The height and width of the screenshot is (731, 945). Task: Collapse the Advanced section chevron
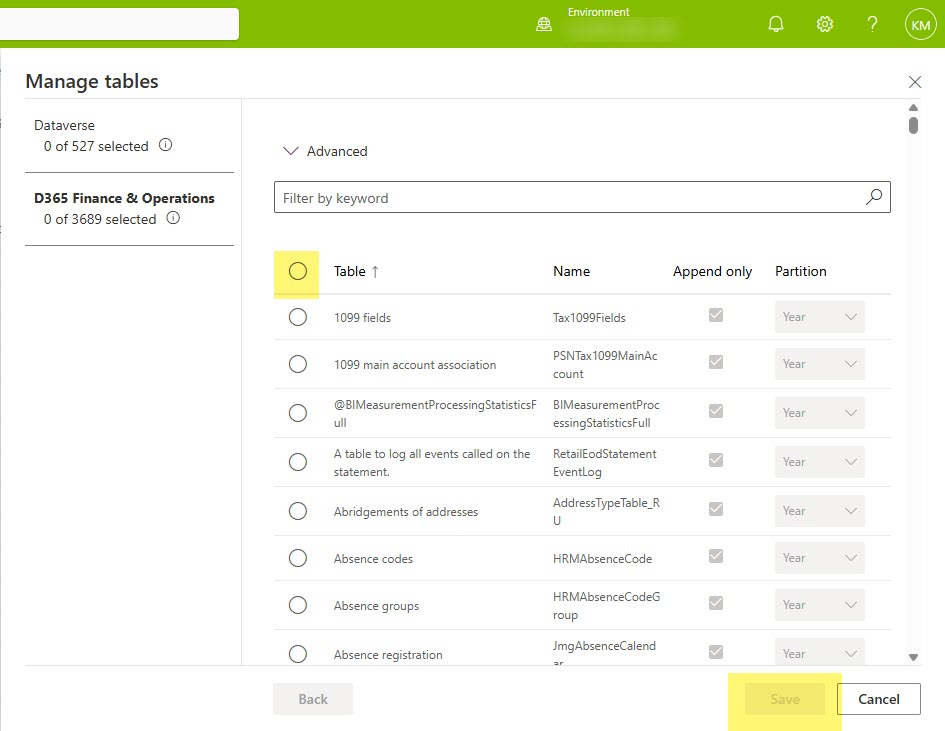click(291, 151)
